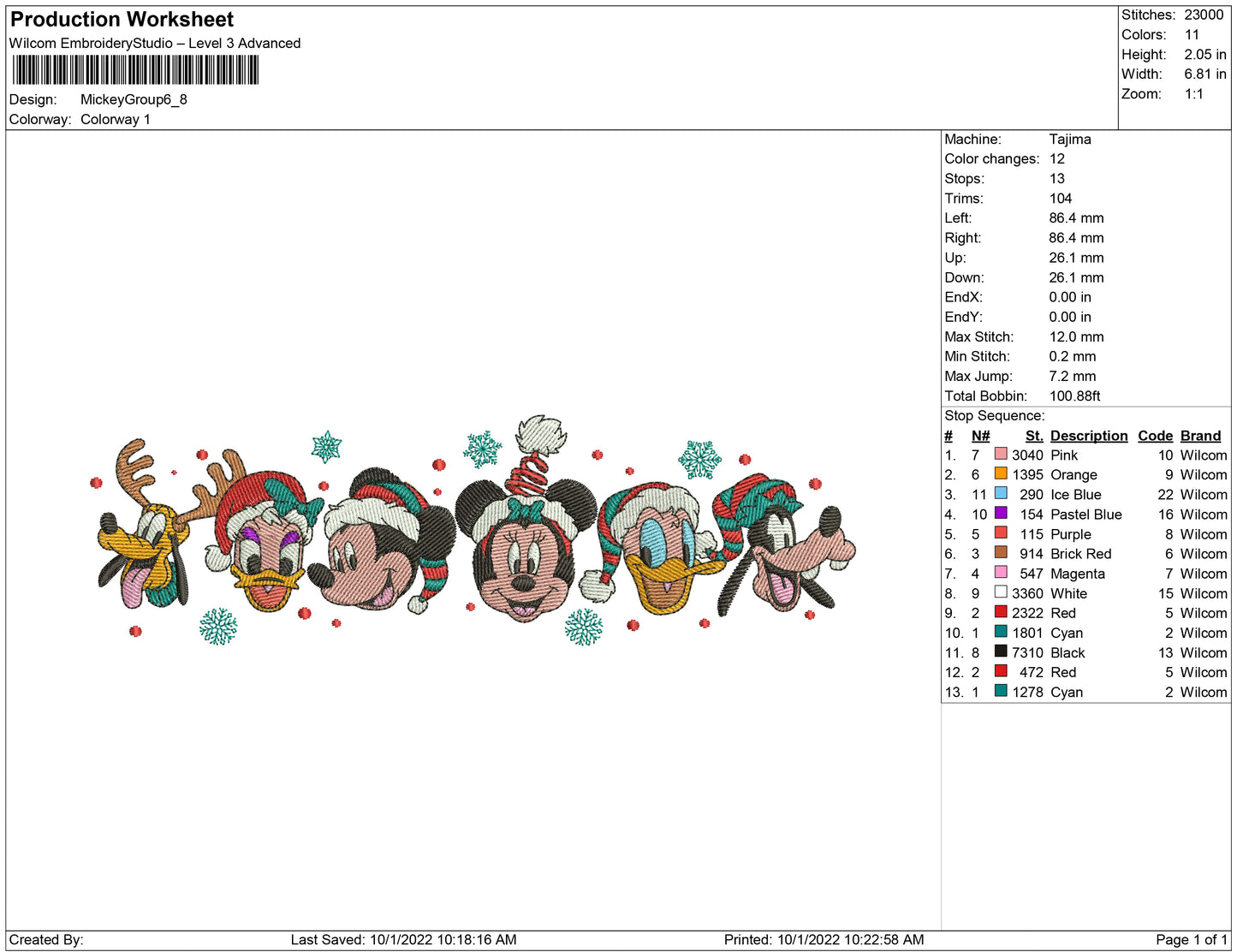
Task: Select the Height value "2.05 in"
Action: tap(1205, 55)
